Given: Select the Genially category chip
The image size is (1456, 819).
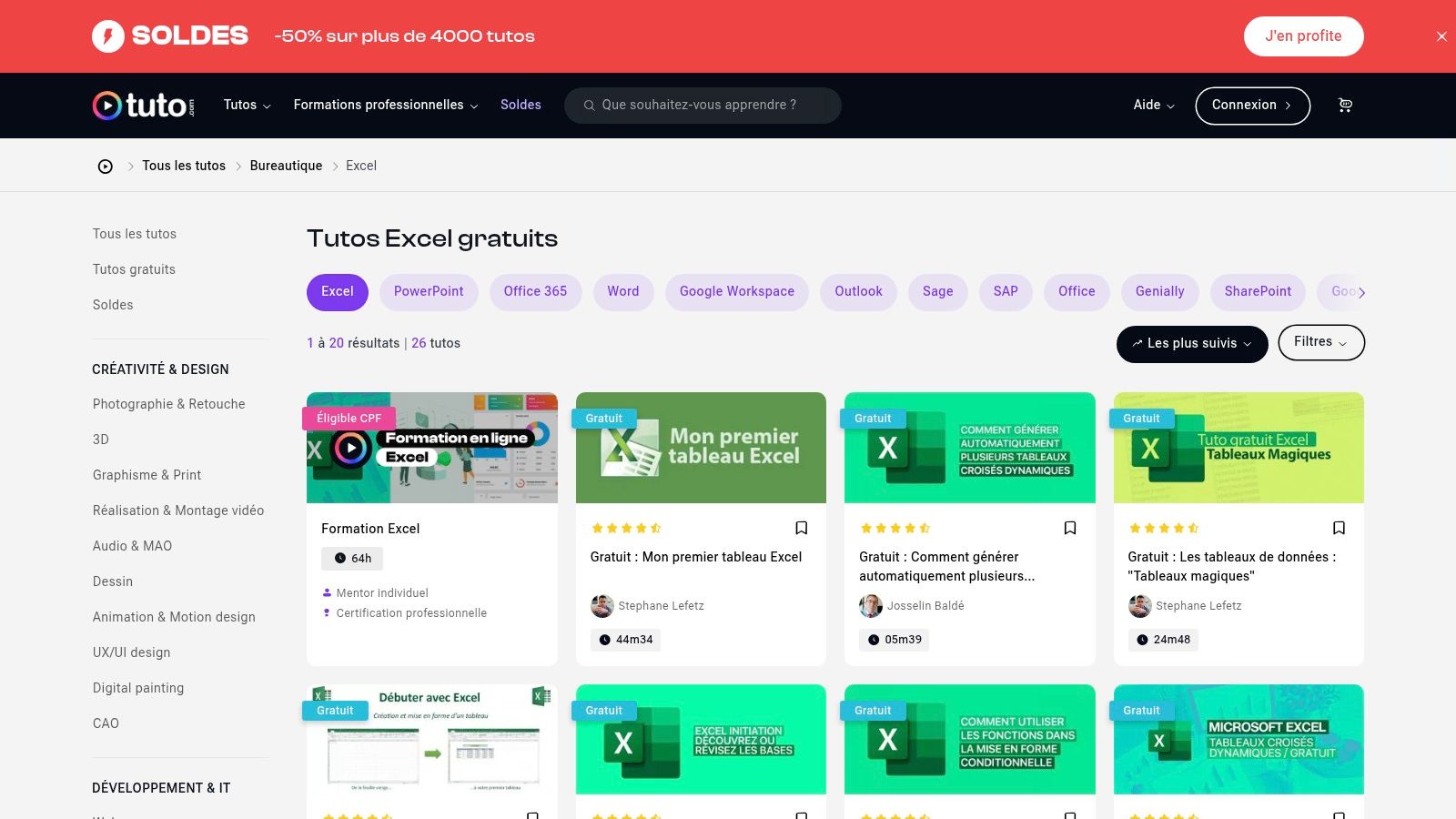Looking at the screenshot, I should tap(1160, 292).
